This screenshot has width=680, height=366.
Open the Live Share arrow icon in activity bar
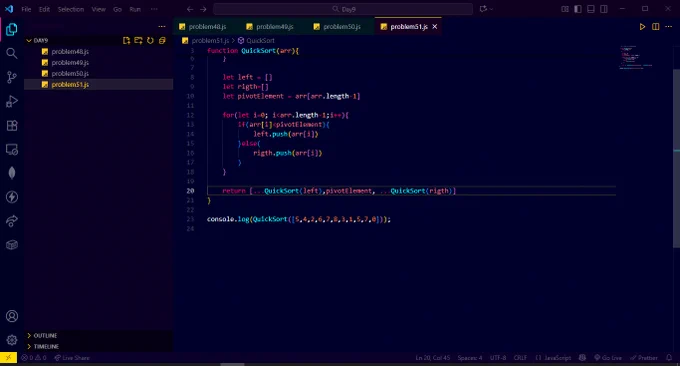(12, 221)
